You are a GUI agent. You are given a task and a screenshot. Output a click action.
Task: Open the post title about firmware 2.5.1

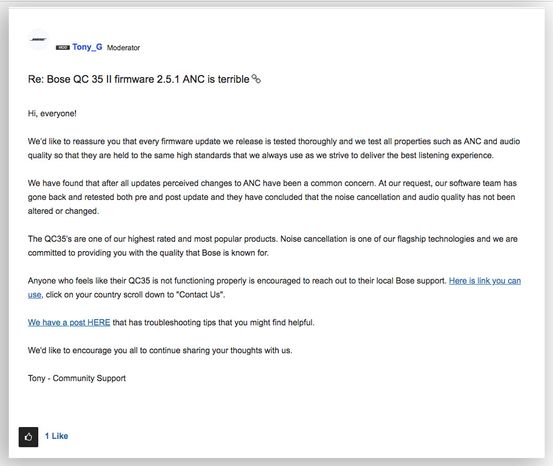click(x=139, y=79)
